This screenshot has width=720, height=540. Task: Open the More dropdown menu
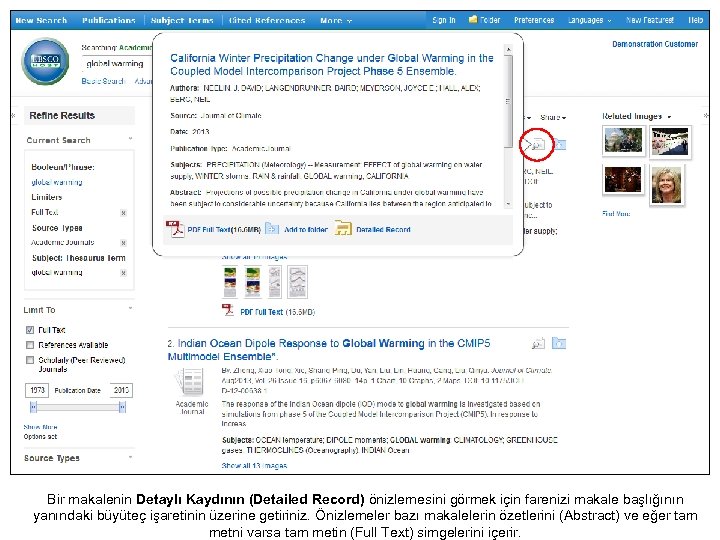tap(336, 20)
